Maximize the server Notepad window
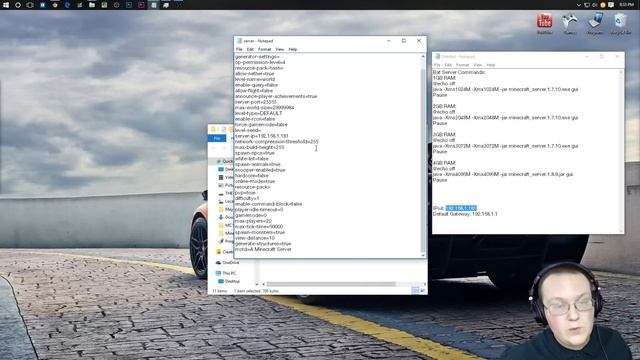Image resolution: width=640 pixels, height=360 pixels. [404, 40]
